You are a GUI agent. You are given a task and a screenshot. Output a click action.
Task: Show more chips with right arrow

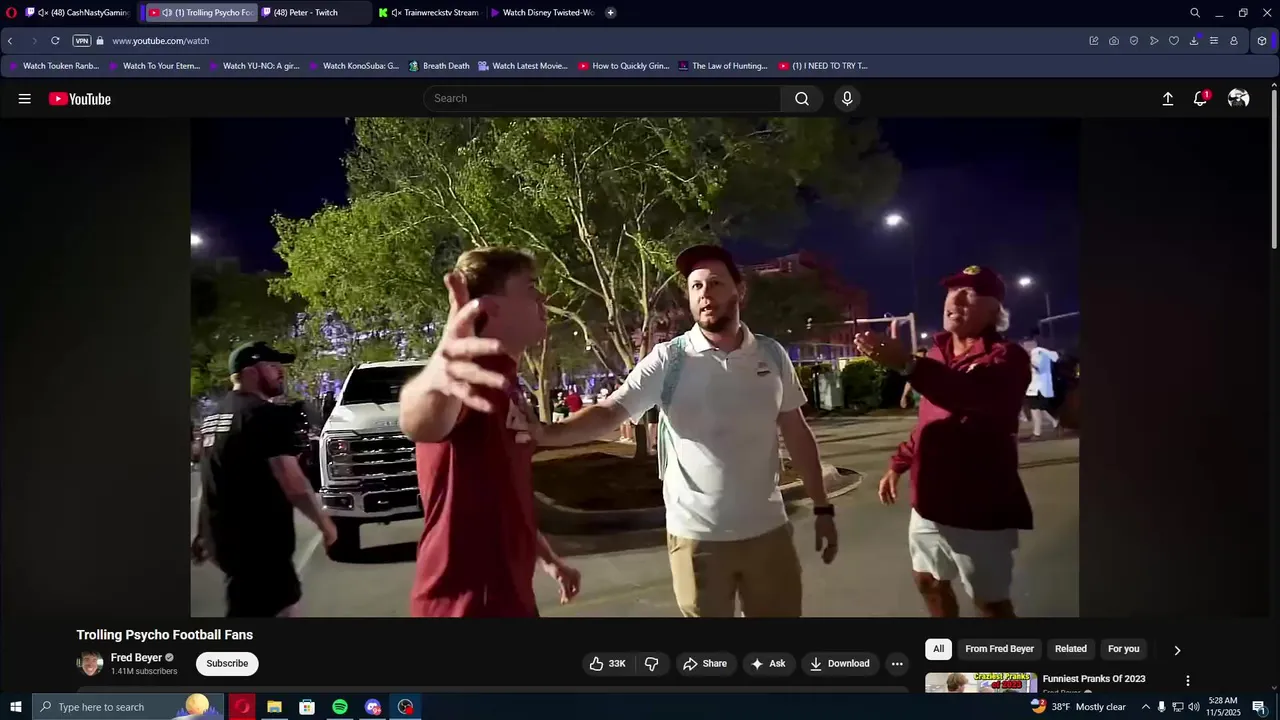[x=1177, y=650]
